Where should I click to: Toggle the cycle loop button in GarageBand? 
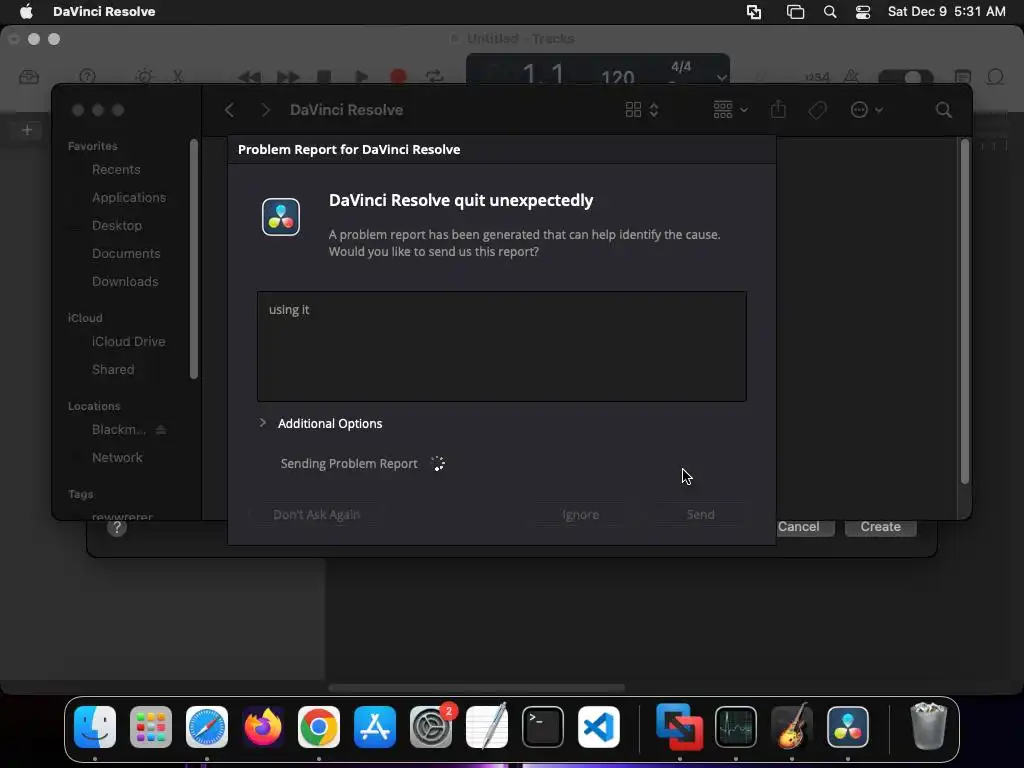434,77
